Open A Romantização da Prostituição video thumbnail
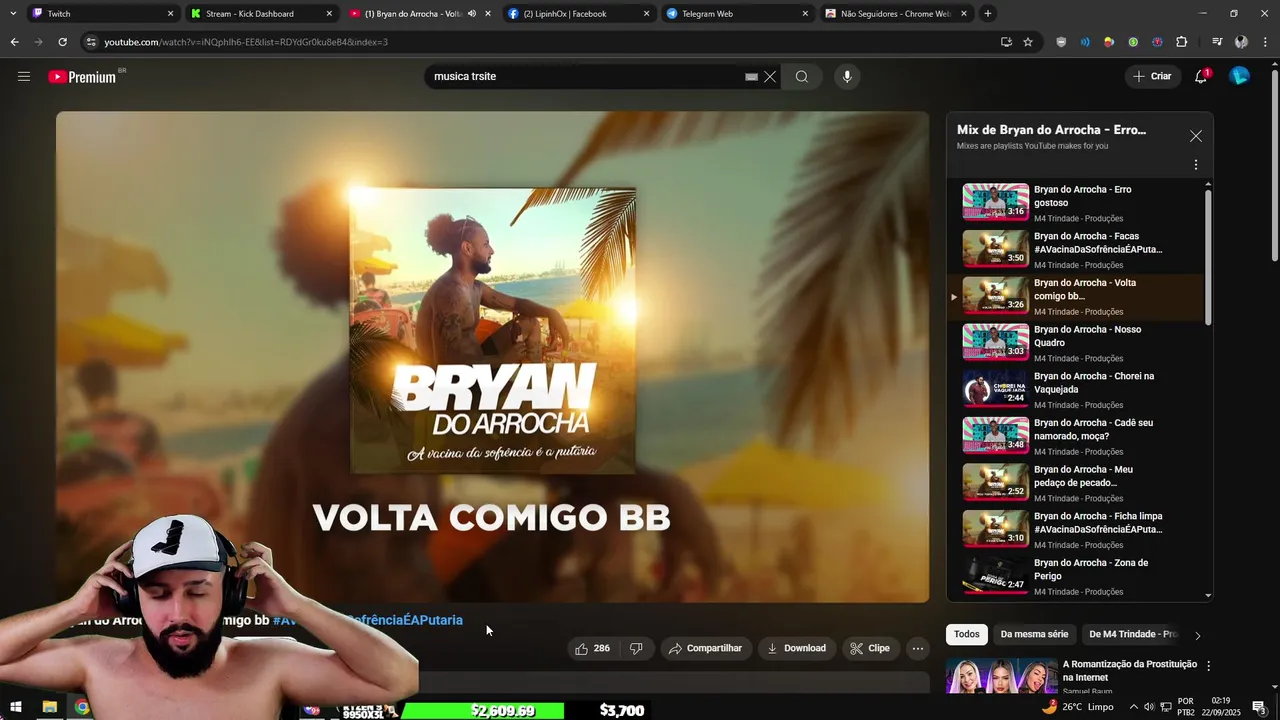1280x720 pixels. click(x=1002, y=676)
